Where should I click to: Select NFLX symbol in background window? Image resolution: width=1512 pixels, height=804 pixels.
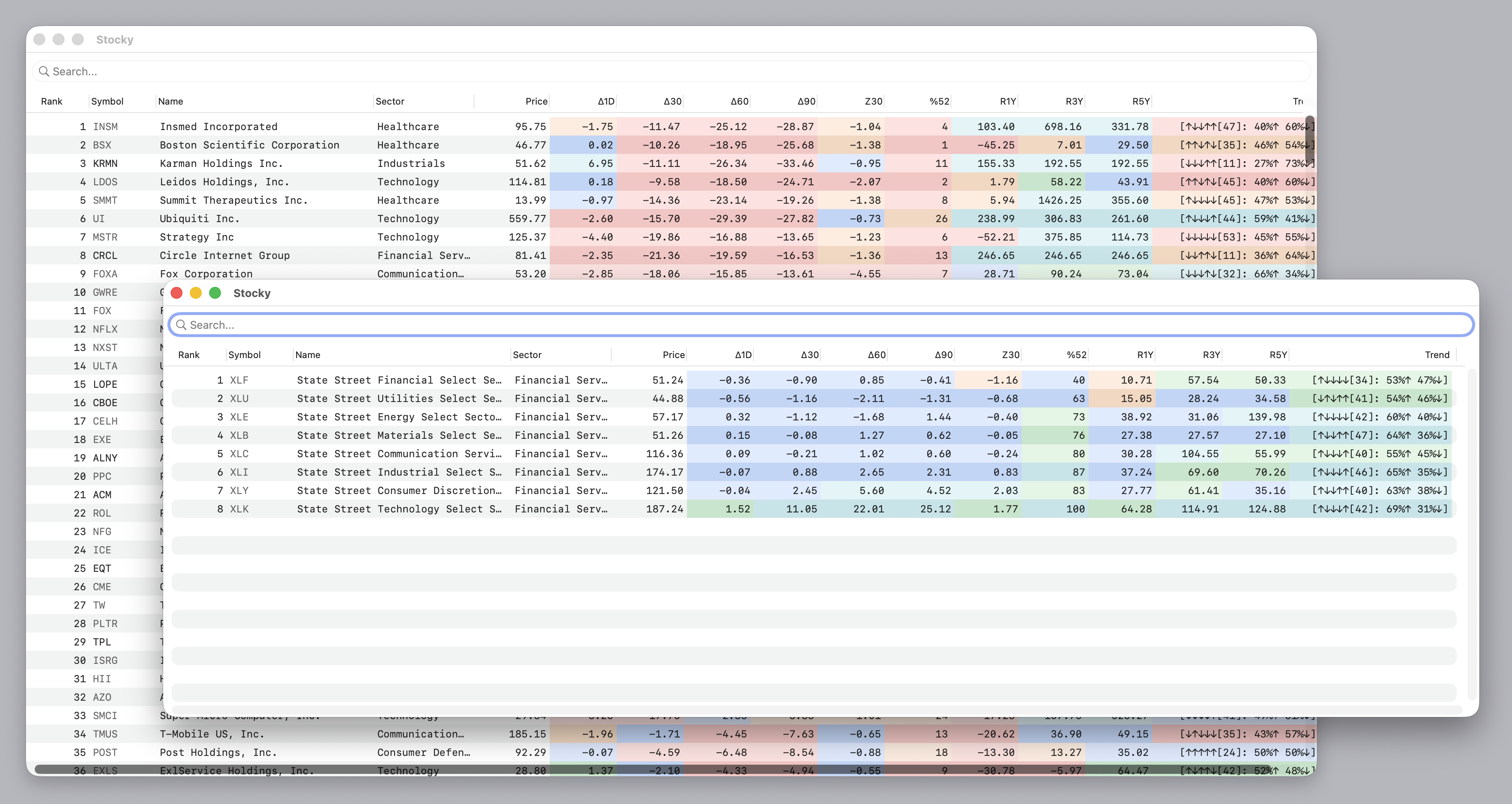(x=105, y=329)
